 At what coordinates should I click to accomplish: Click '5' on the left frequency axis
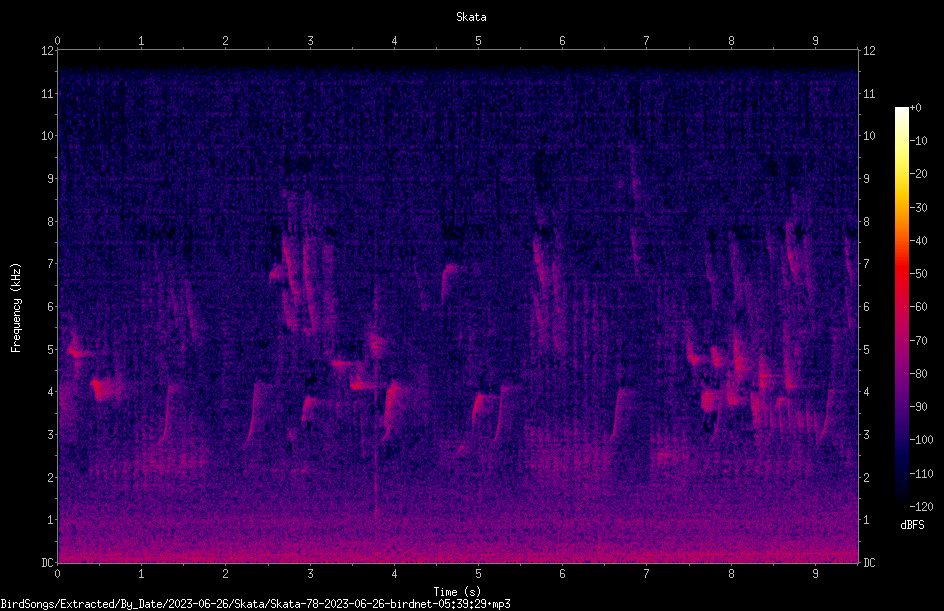pos(50,349)
